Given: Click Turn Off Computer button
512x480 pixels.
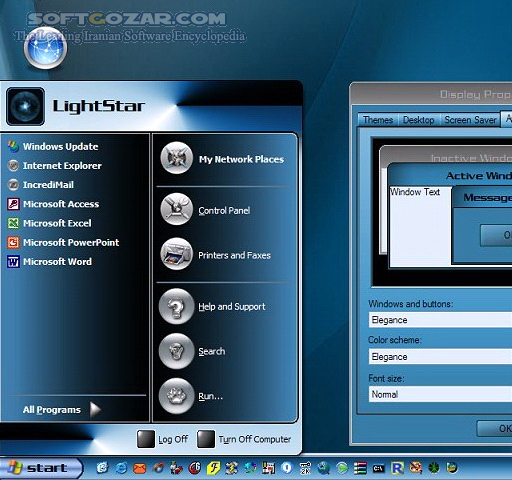Looking at the screenshot, I should click(x=244, y=439).
